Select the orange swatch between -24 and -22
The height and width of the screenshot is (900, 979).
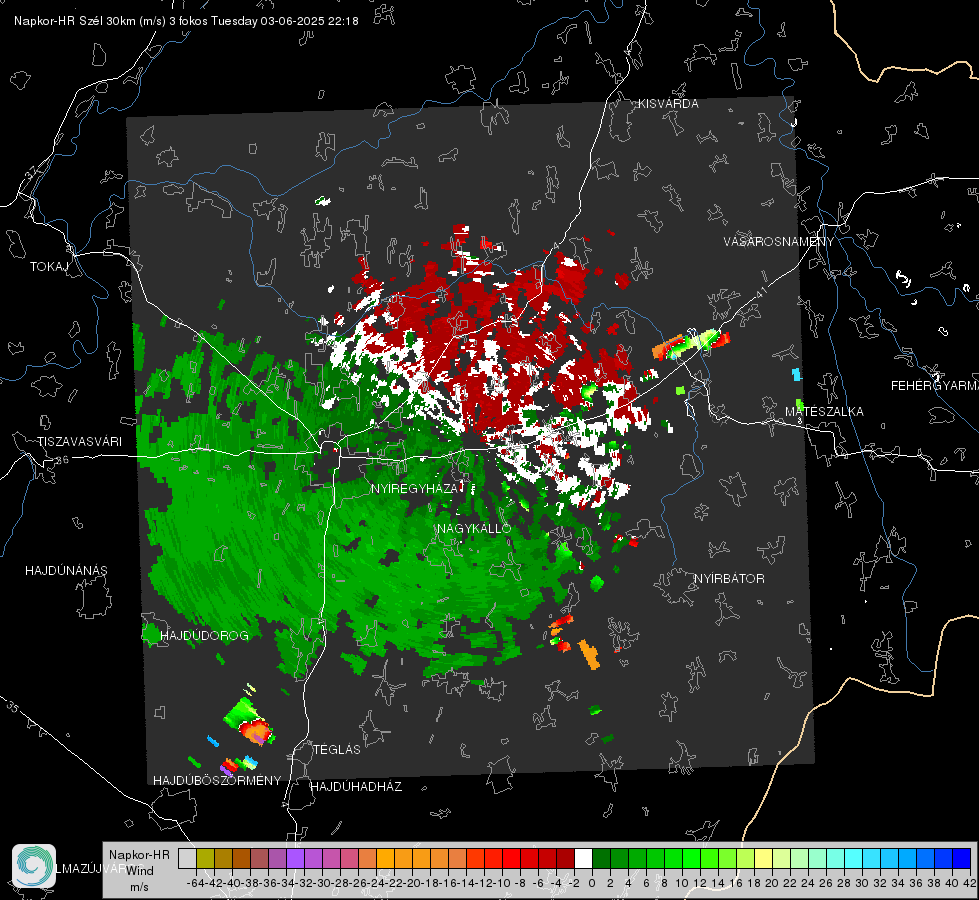(385, 858)
